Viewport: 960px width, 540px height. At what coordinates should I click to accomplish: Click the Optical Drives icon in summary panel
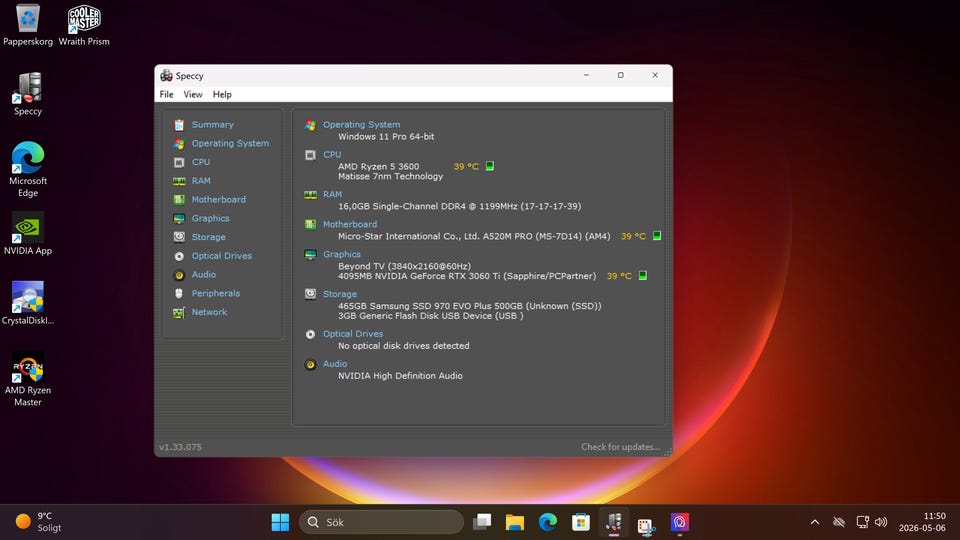[310, 334]
